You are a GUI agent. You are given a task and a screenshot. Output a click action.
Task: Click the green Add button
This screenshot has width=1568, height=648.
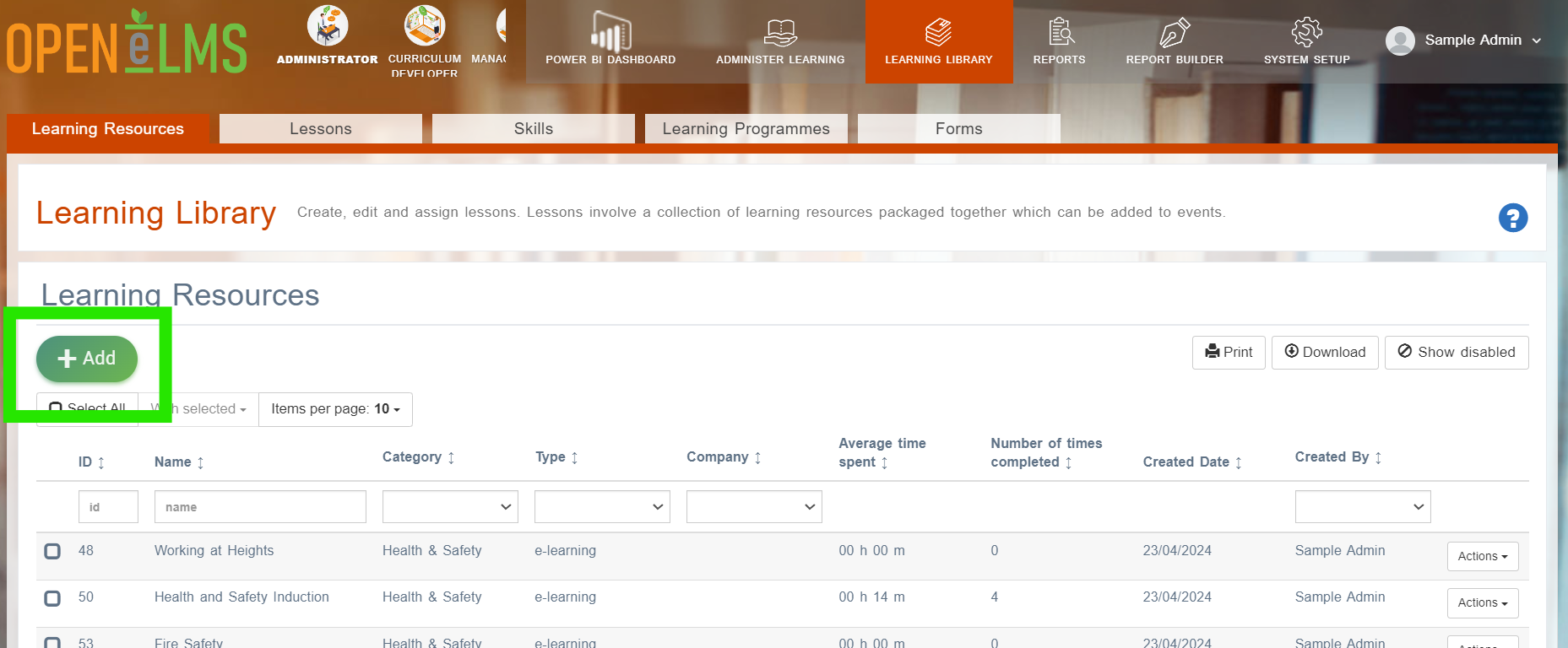click(87, 359)
